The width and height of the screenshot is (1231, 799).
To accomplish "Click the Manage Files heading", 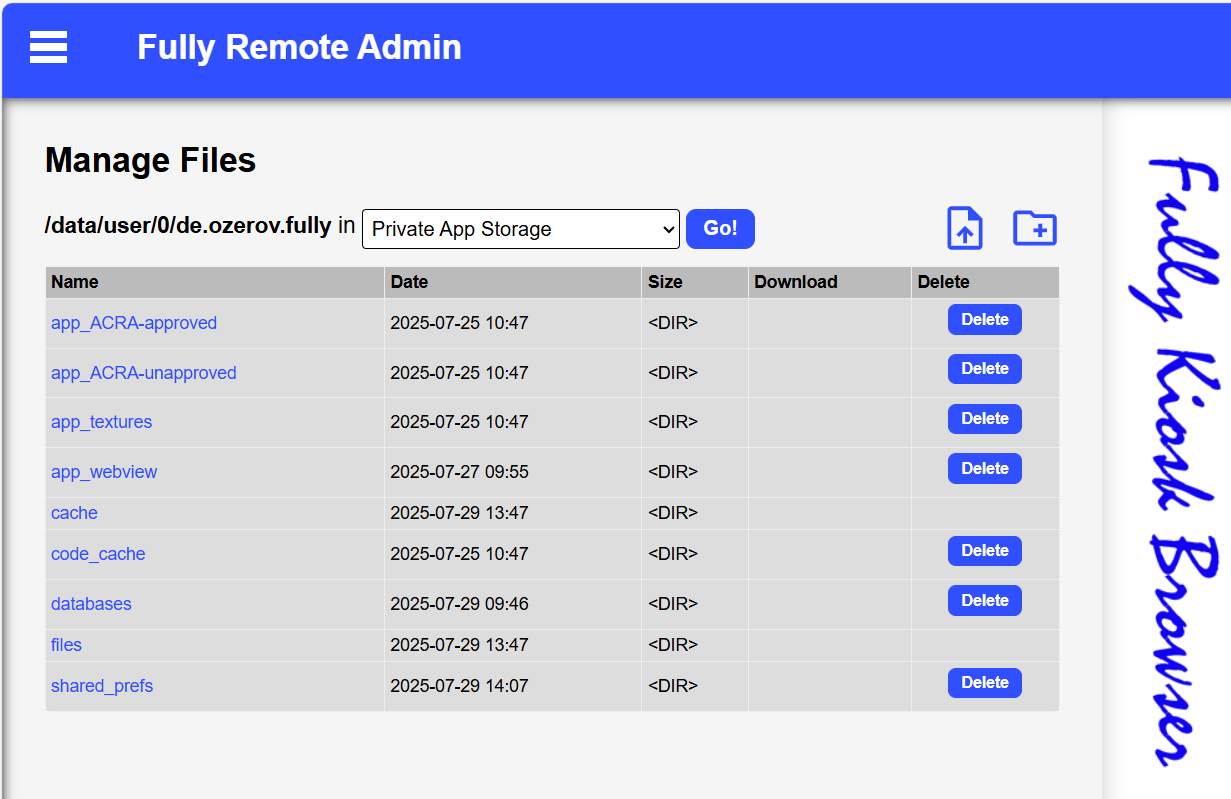I will [151, 160].
